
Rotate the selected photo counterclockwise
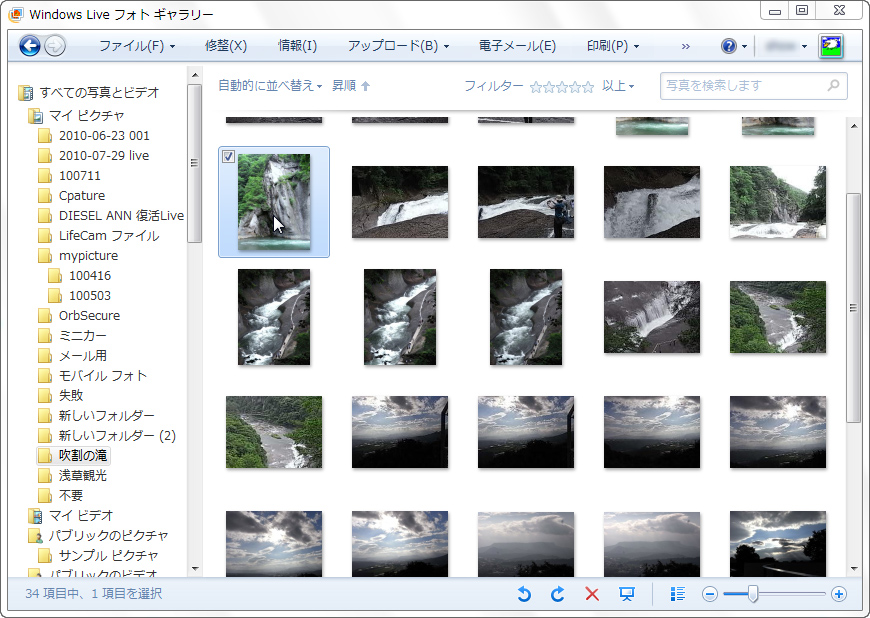pyautogui.click(x=524, y=594)
